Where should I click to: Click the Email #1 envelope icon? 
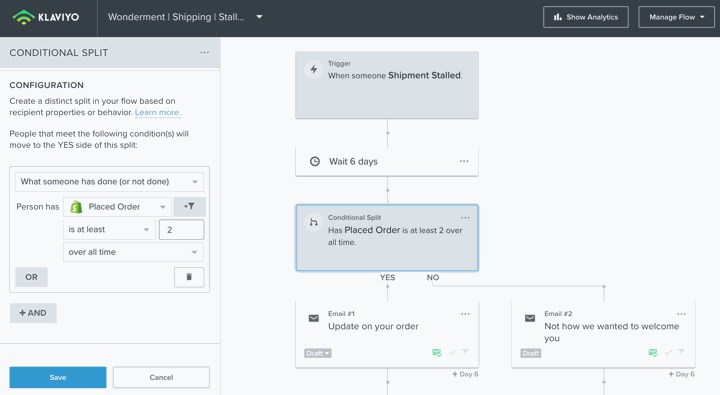point(314,318)
